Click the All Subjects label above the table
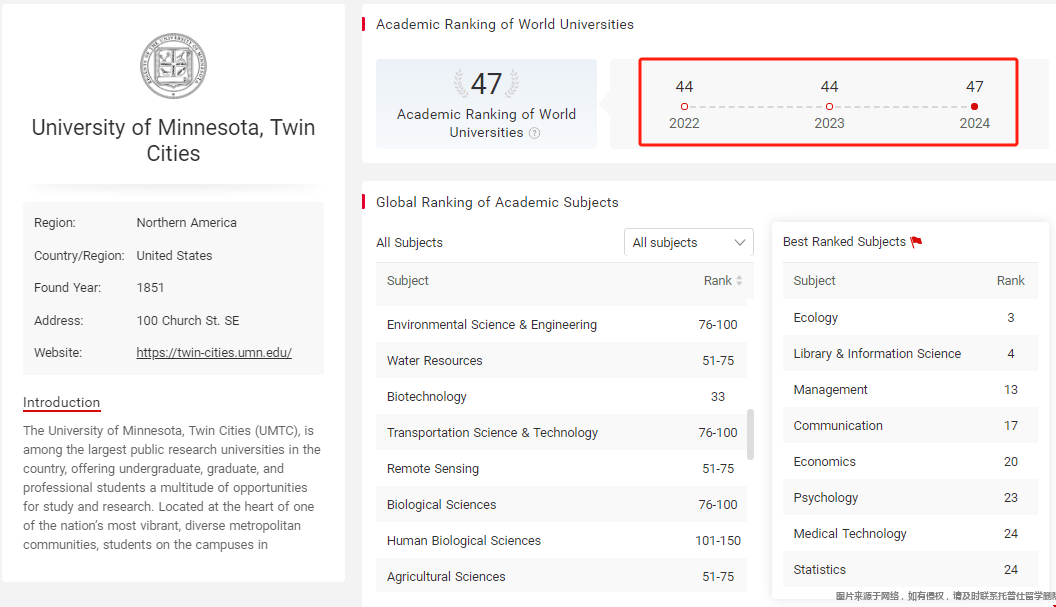 point(409,243)
